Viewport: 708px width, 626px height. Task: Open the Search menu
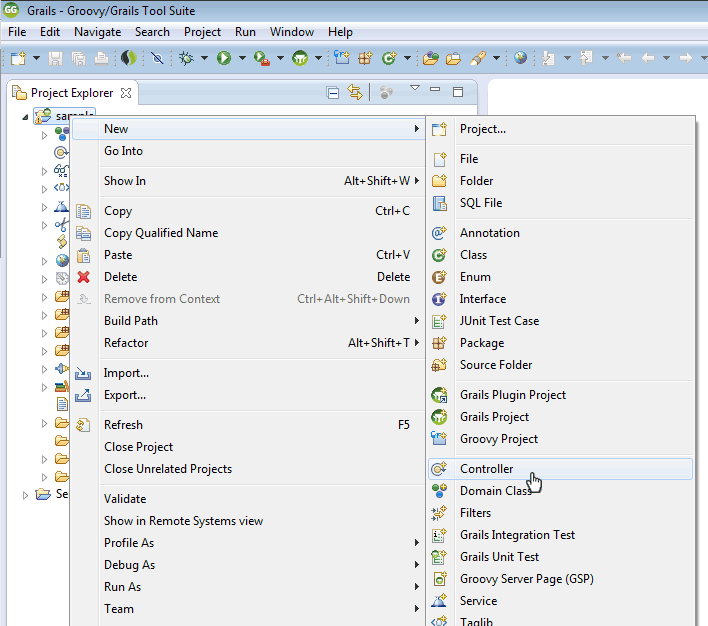coord(152,32)
